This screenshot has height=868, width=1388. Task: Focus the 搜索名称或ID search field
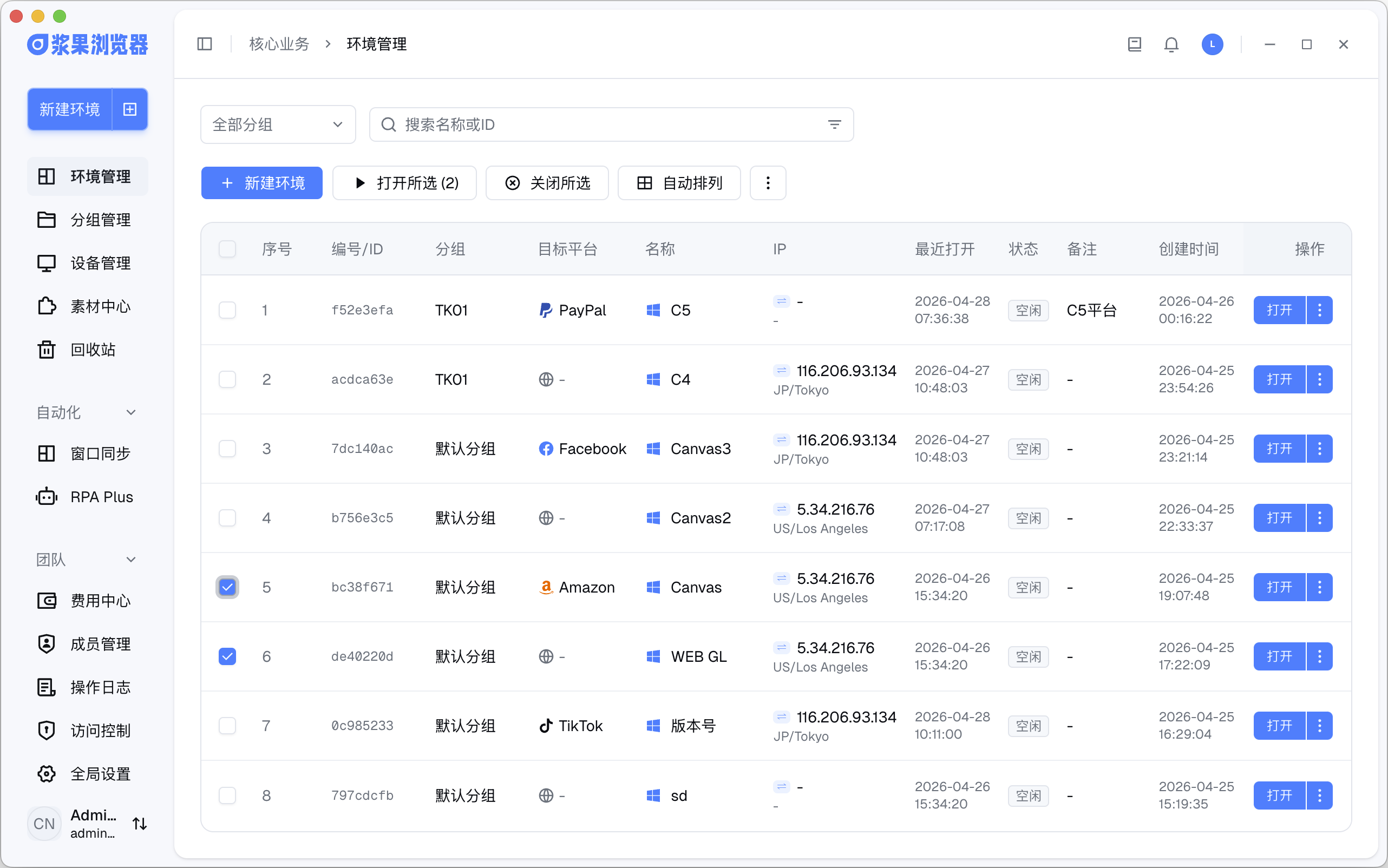pos(608,124)
